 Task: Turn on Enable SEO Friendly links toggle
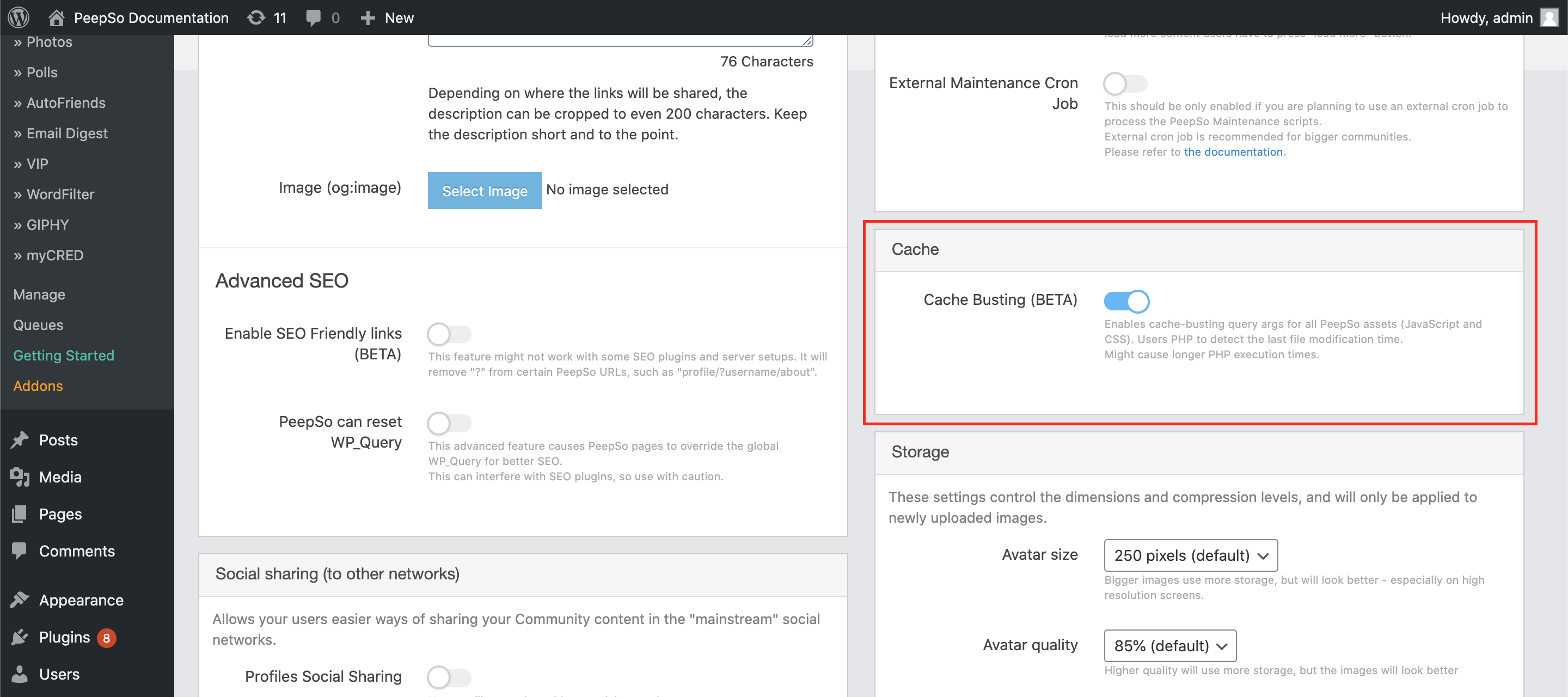[x=449, y=334]
